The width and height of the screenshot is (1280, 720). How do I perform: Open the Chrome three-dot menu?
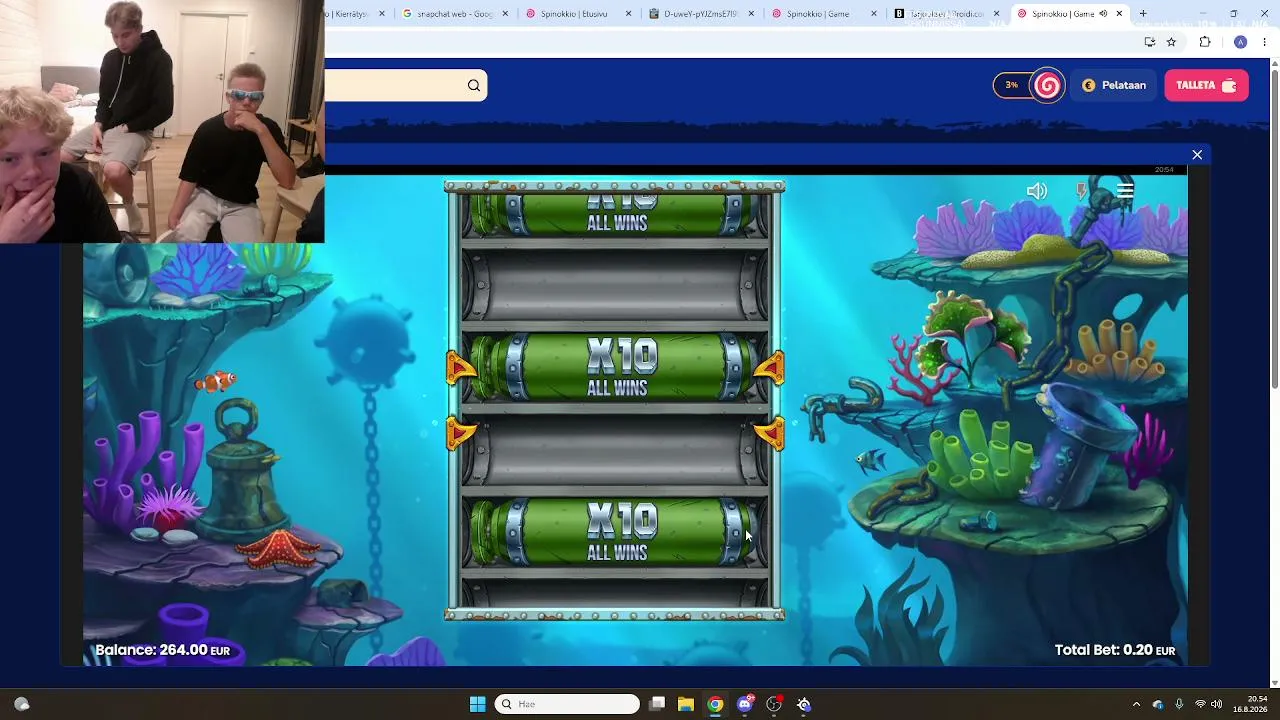(1264, 42)
